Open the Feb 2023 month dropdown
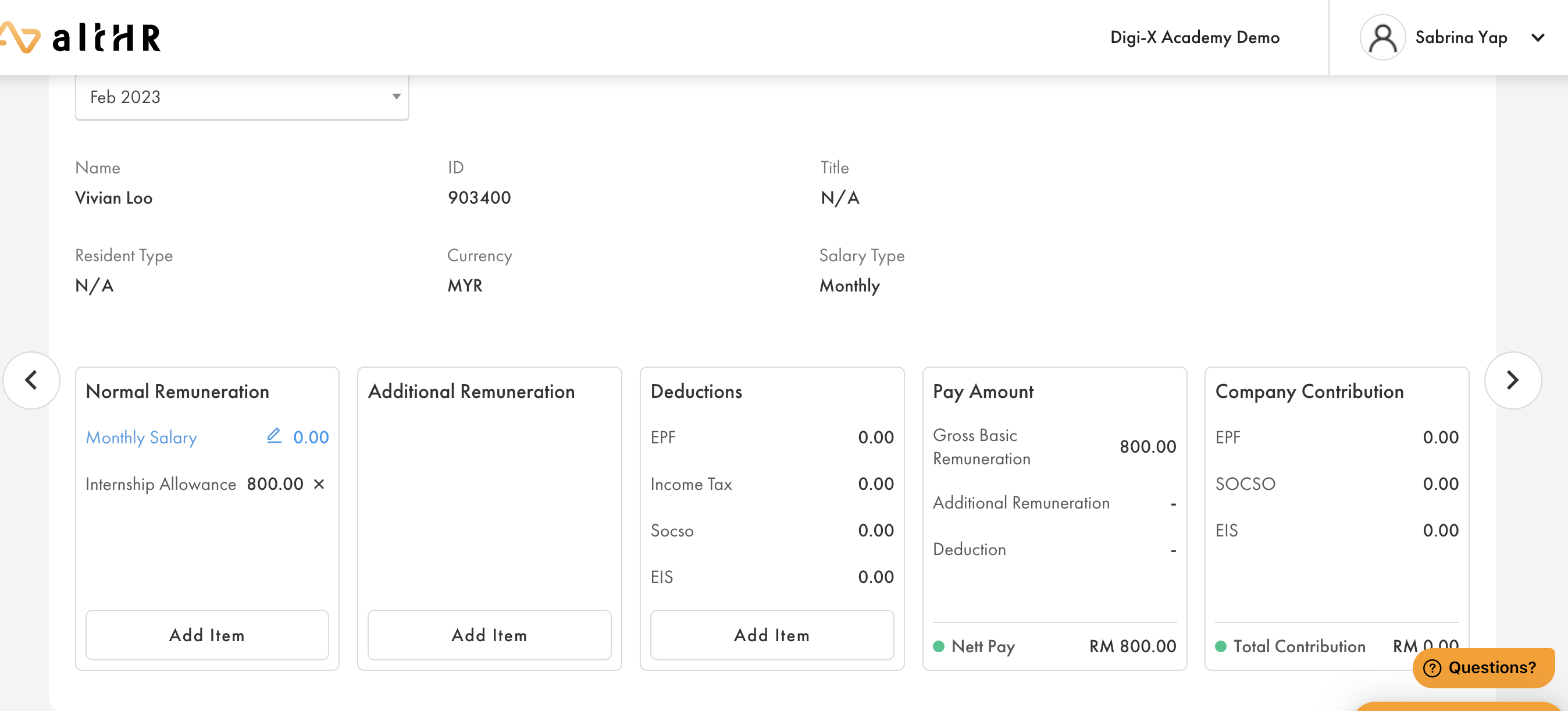1568x711 pixels. coord(241,97)
